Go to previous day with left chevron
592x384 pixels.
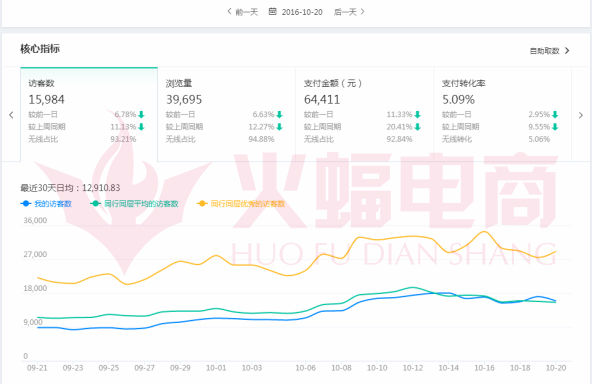229,12
